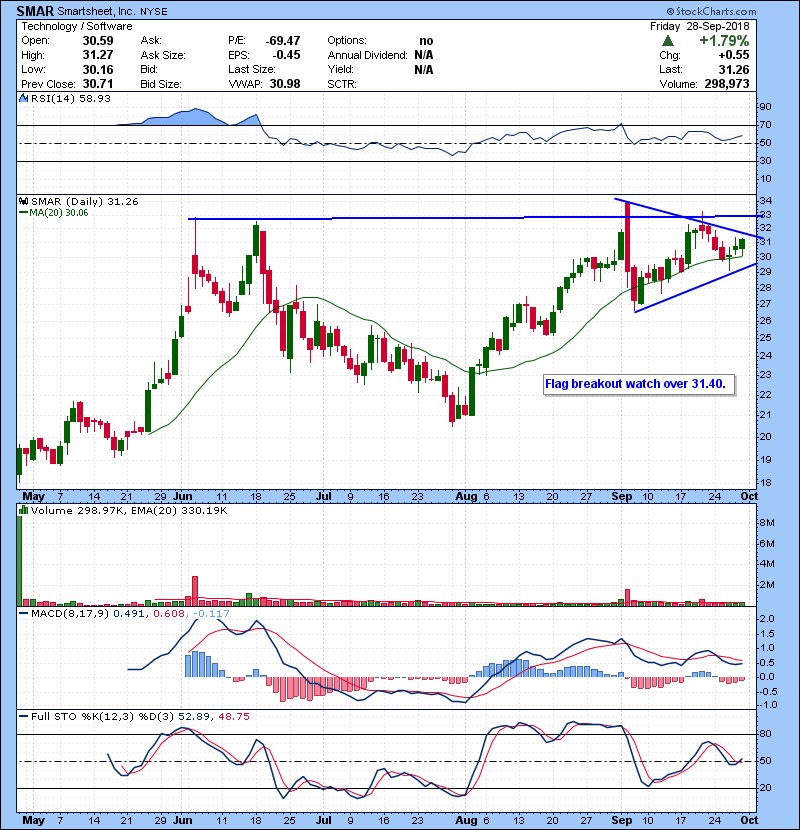
Task: Click the Prev Close value 30.71
Action: (98, 84)
